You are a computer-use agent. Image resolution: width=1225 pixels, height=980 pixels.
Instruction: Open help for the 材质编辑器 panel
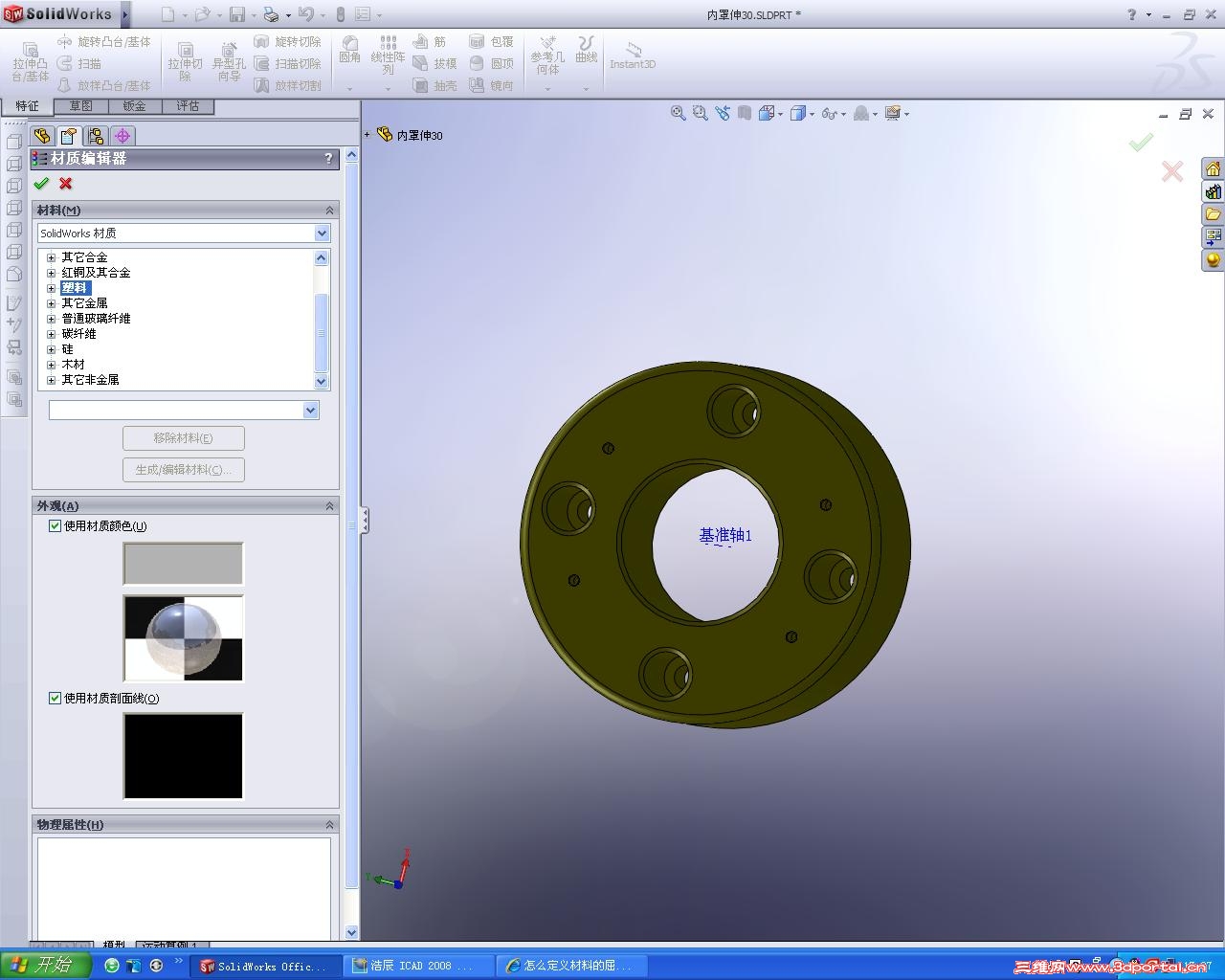329,159
